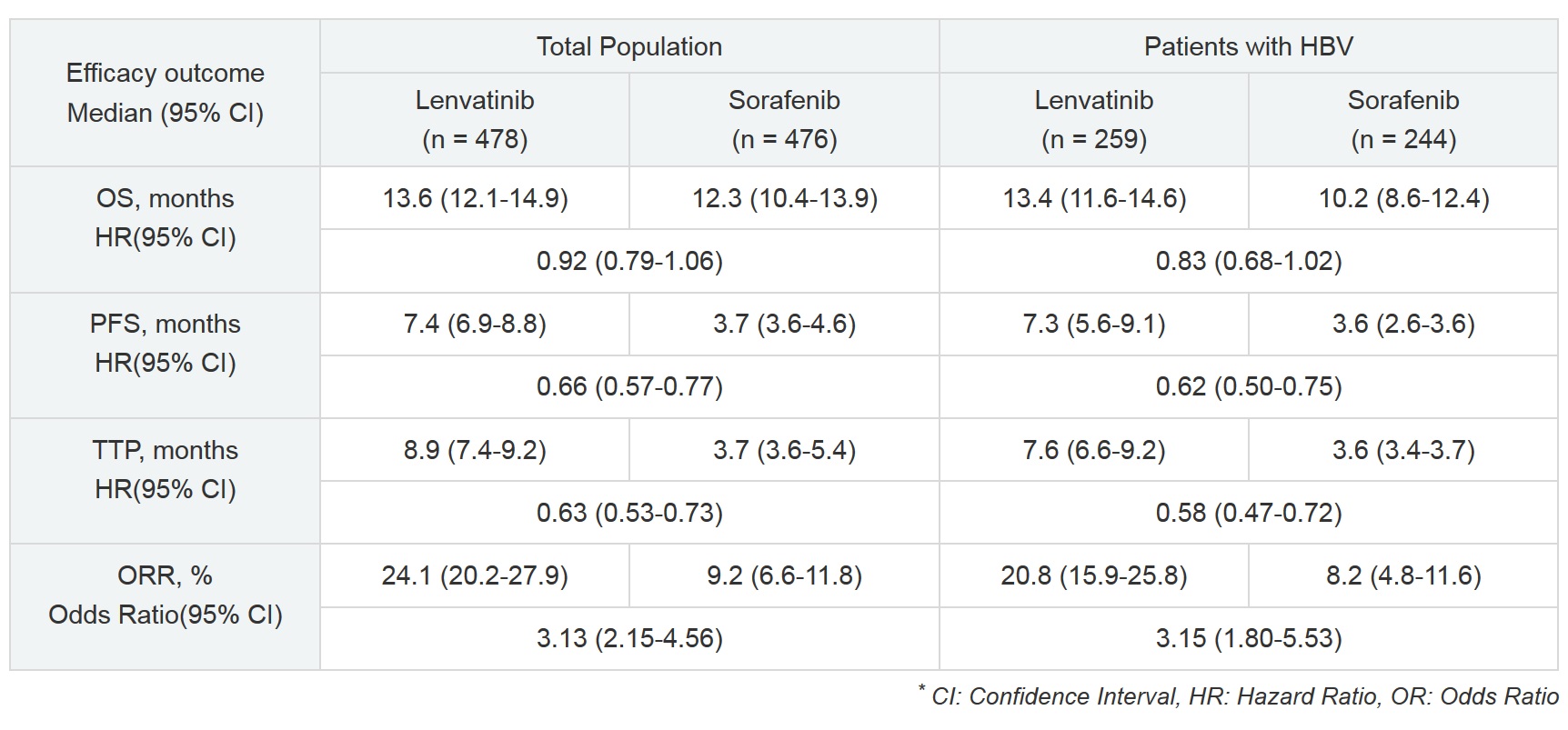1568x730 pixels.
Task: Click the PFS hazard ratio 0.62 (0.50-0.75)
Action: [x=1248, y=386]
